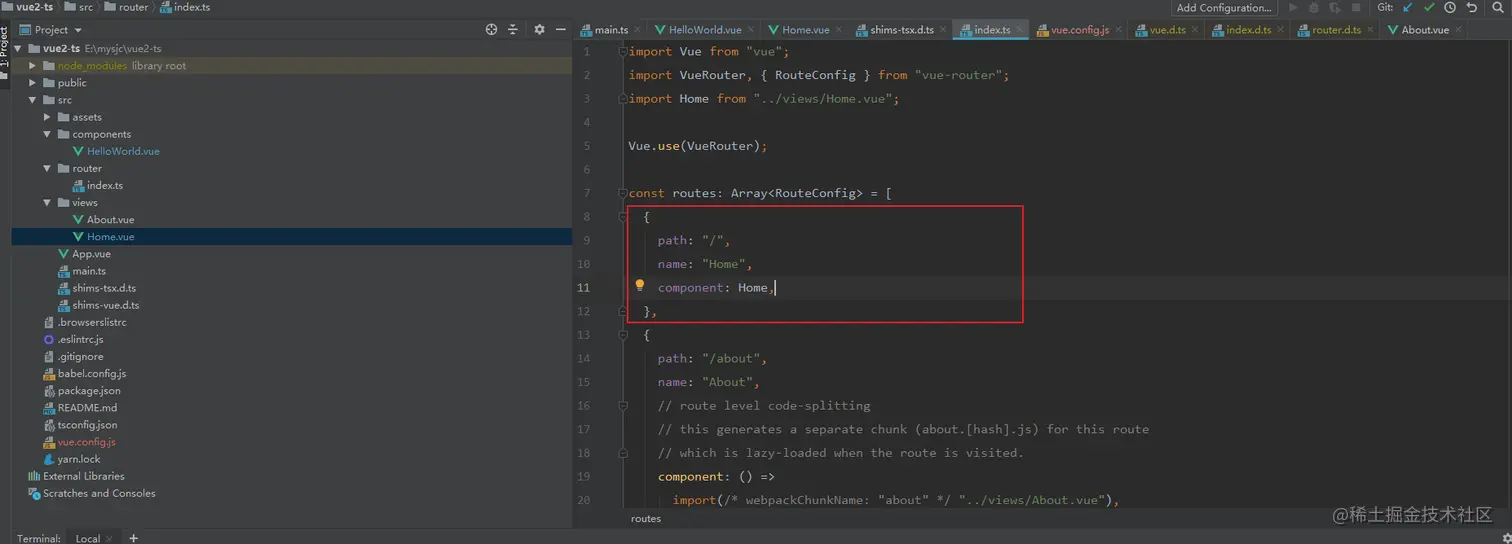Viewport: 1512px width, 544px height.
Task: Click the Git rollback arrow icon
Action: pyautogui.click(x=1471, y=8)
